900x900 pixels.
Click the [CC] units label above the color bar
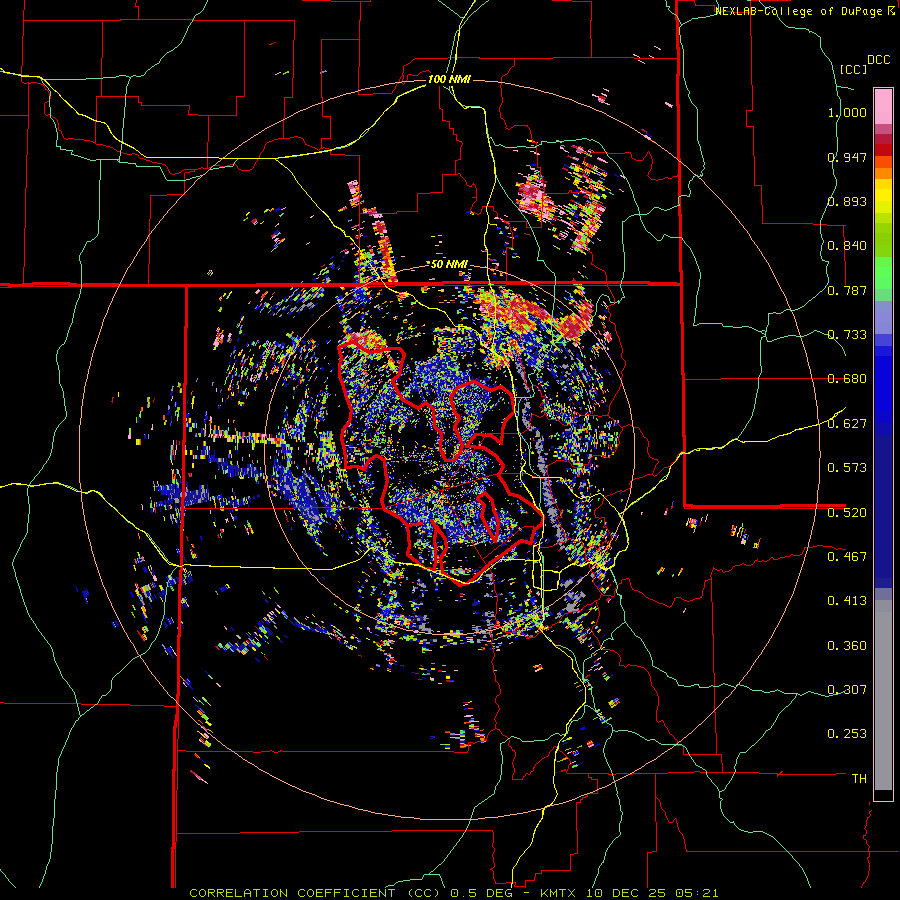coord(853,70)
